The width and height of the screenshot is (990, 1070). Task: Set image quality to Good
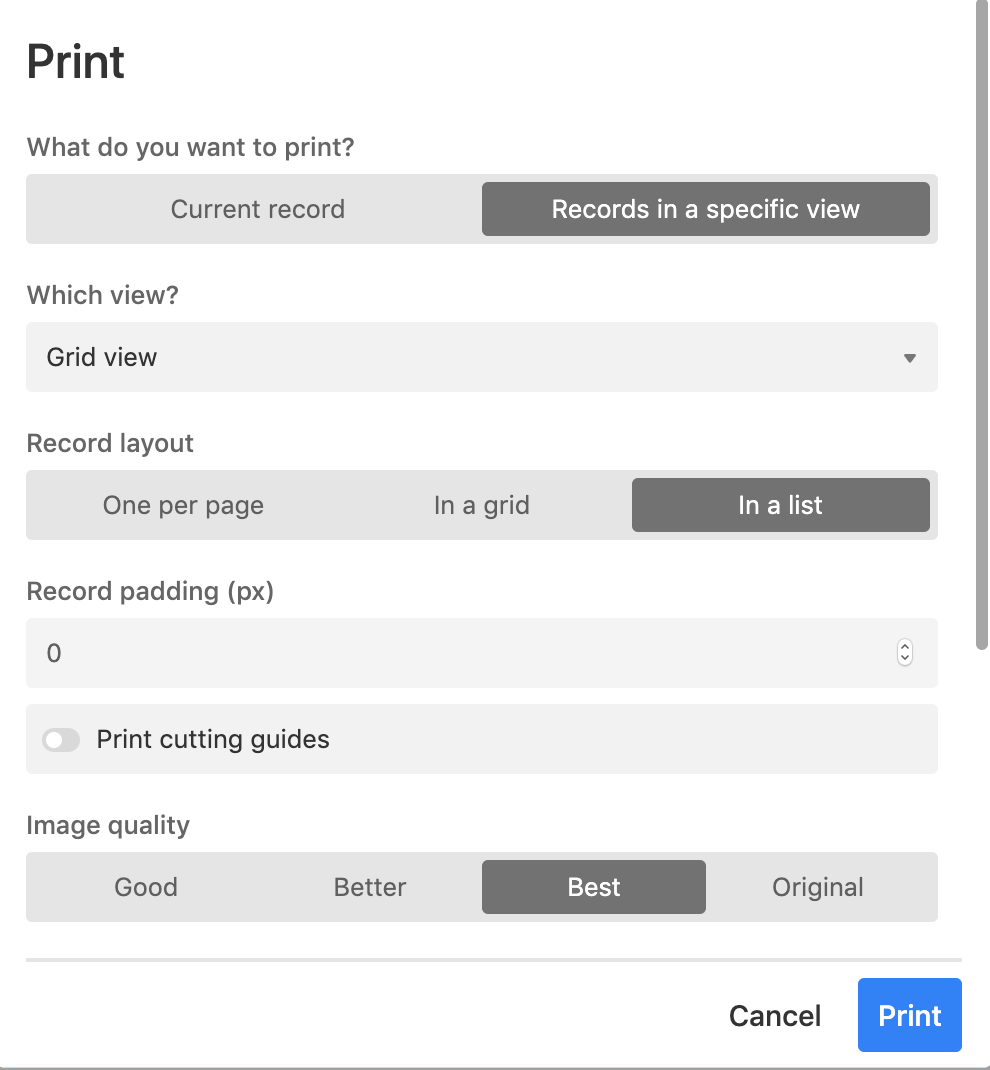[x=146, y=887]
